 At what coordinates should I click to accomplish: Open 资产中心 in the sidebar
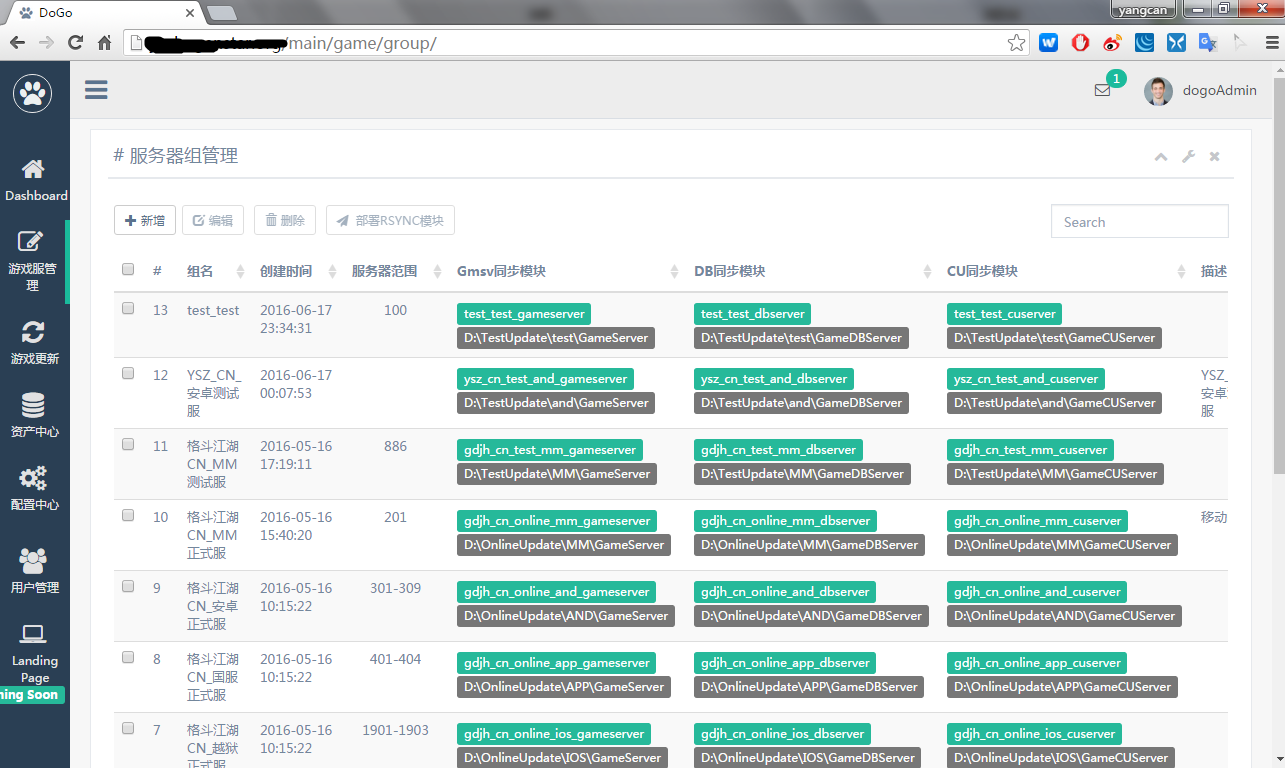tap(34, 416)
